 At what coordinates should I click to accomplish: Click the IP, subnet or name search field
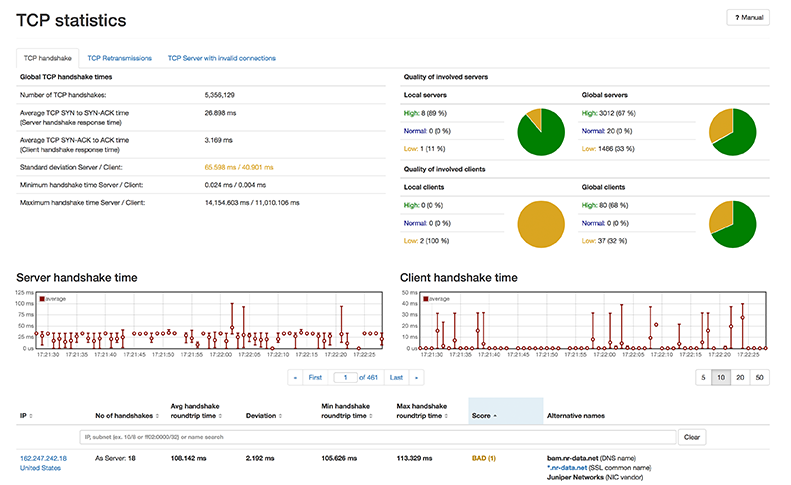pos(377,437)
